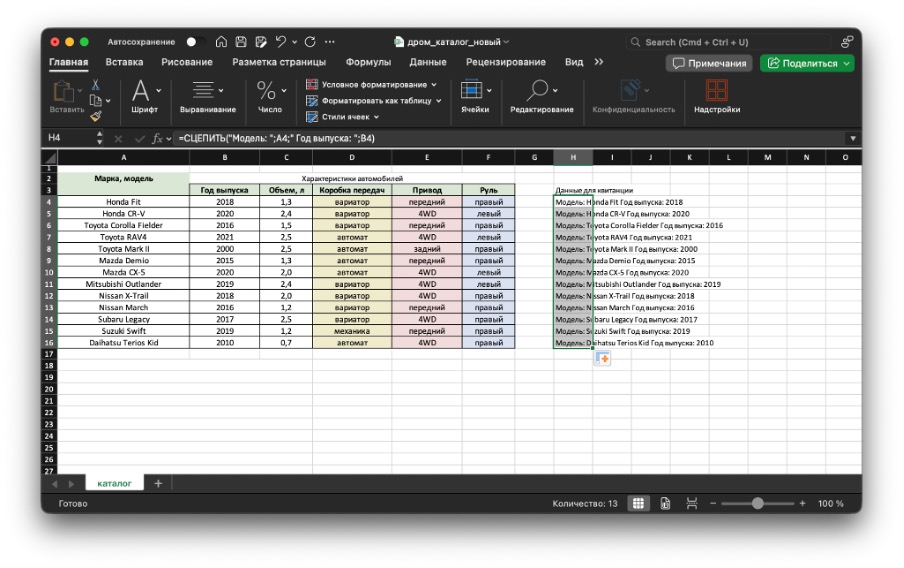This screenshot has width=904, height=568.
Task: Click the fx insert function icon
Action: pos(157,138)
